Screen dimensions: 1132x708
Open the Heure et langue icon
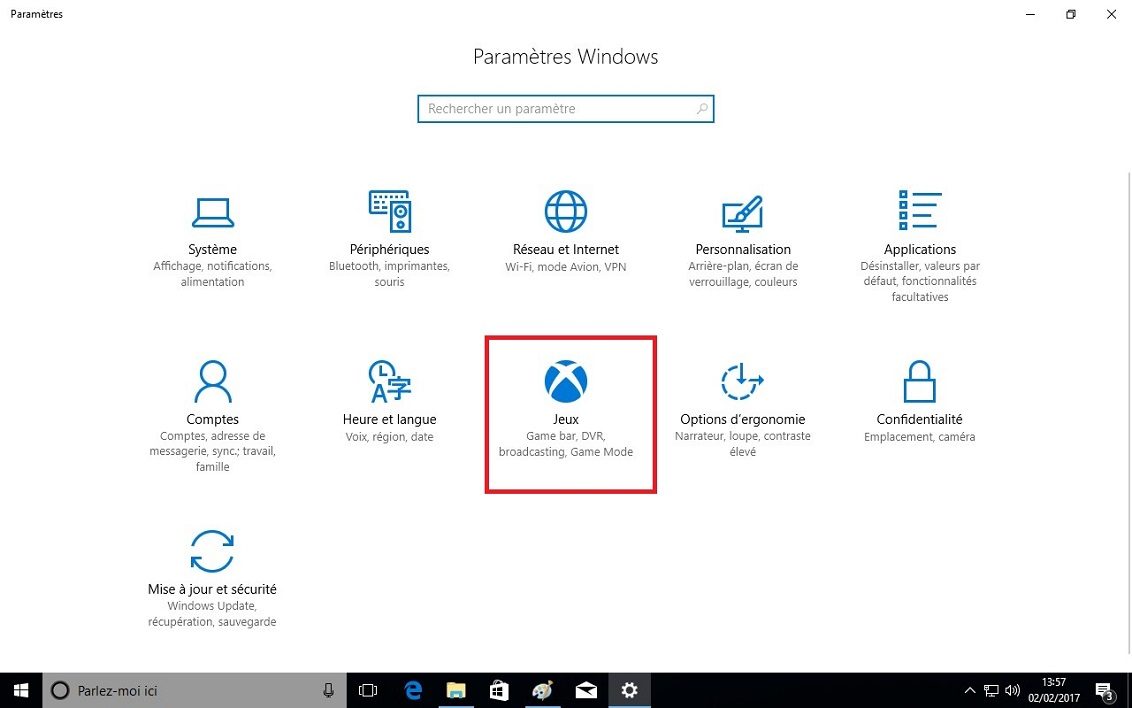click(389, 381)
